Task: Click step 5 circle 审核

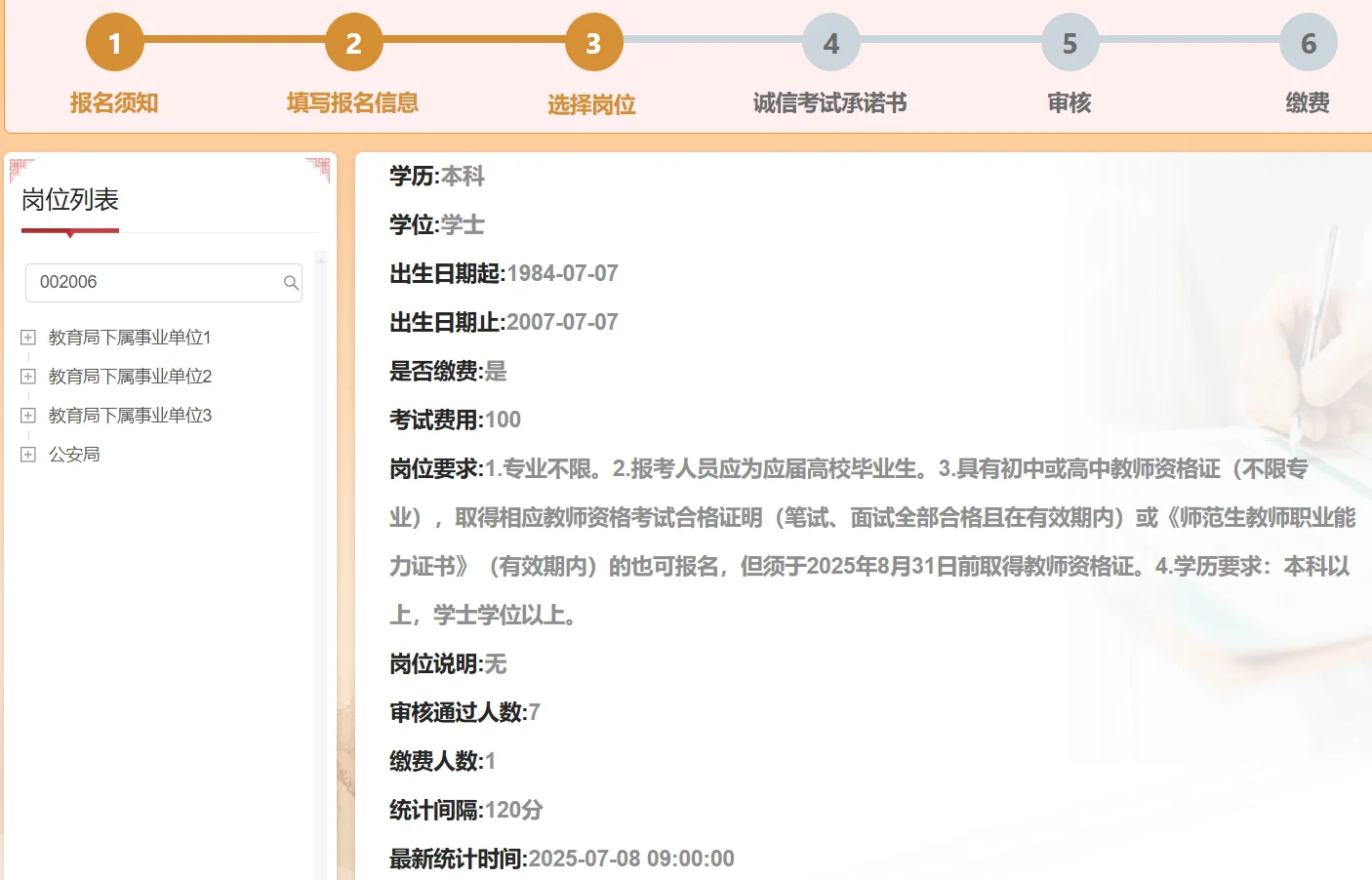Action: [1070, 42]
